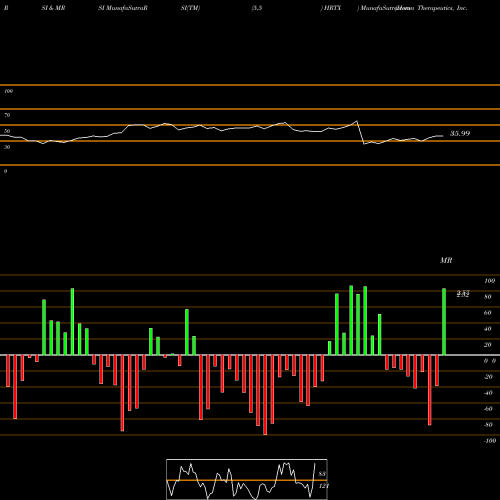Click the RSI 30 level axis label
Screen dimensions: 500x500
click(x=7, y=147)
